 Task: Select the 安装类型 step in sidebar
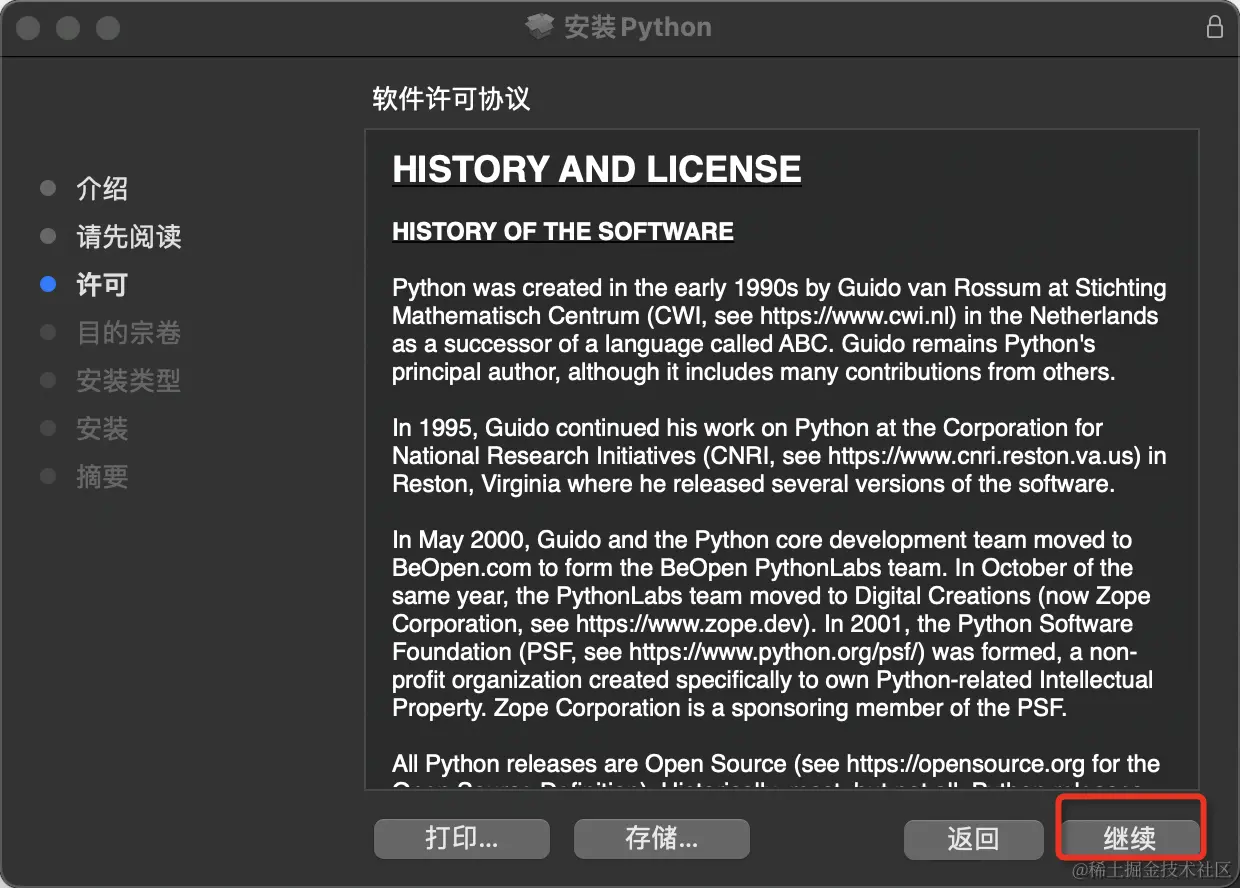[x=129, y=381]
